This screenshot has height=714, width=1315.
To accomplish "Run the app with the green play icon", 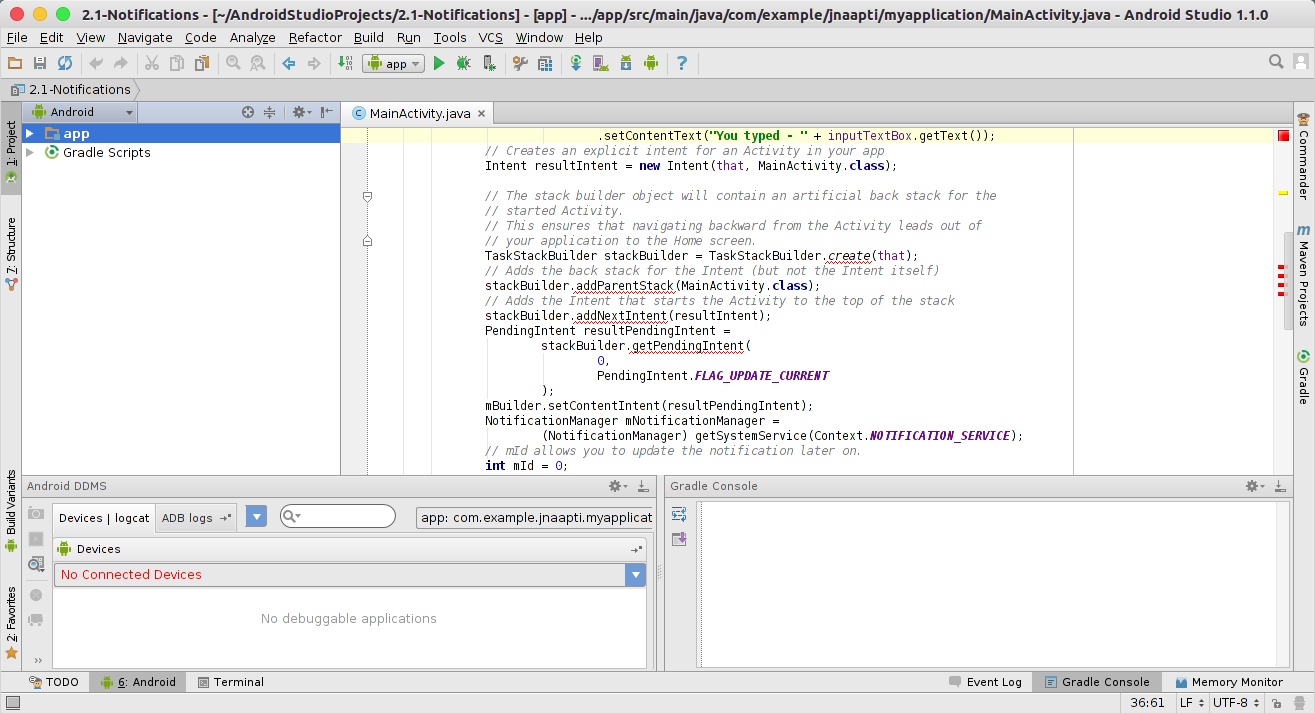I will click(439, 63).
